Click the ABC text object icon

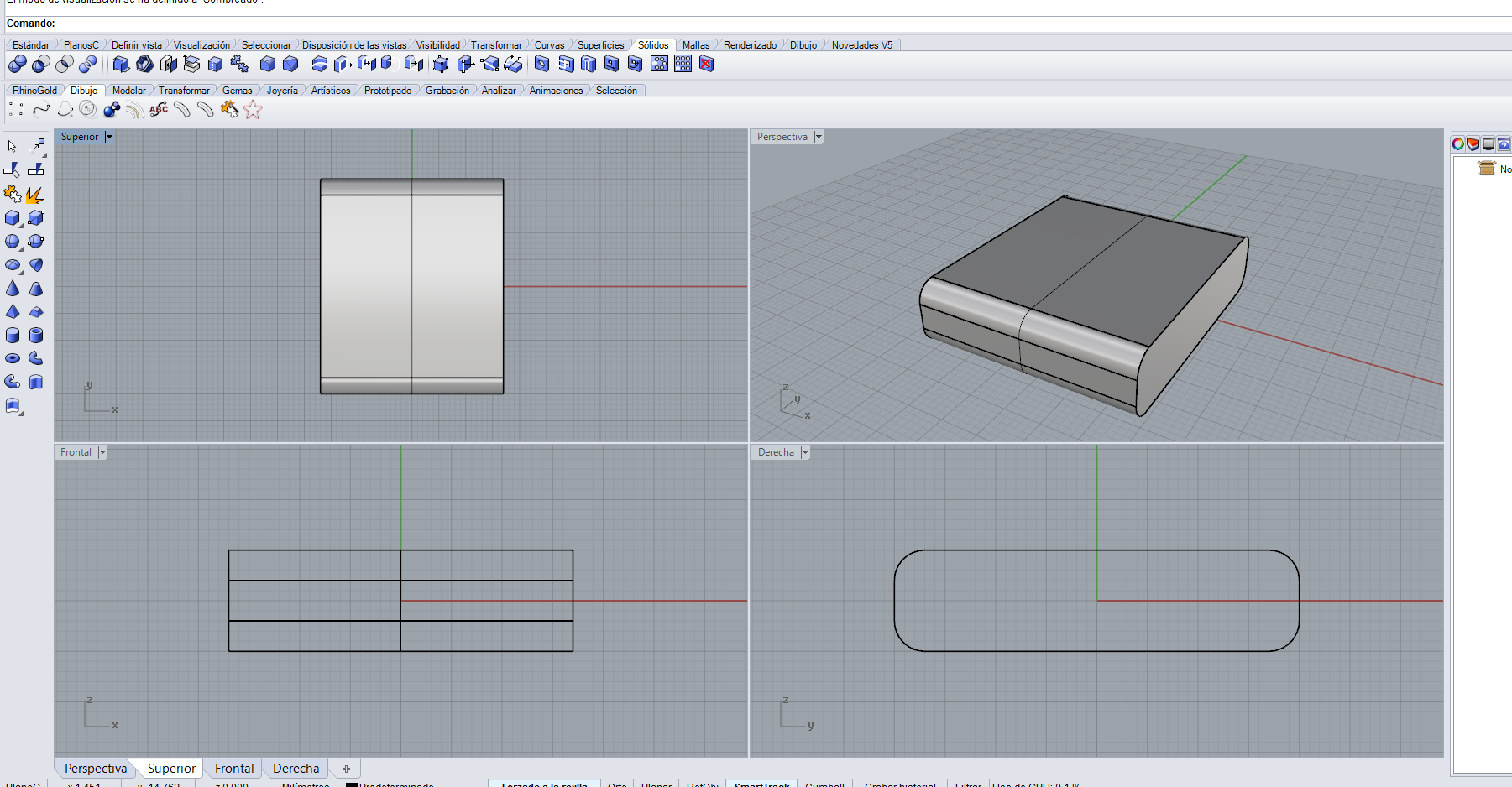[159, 109]
